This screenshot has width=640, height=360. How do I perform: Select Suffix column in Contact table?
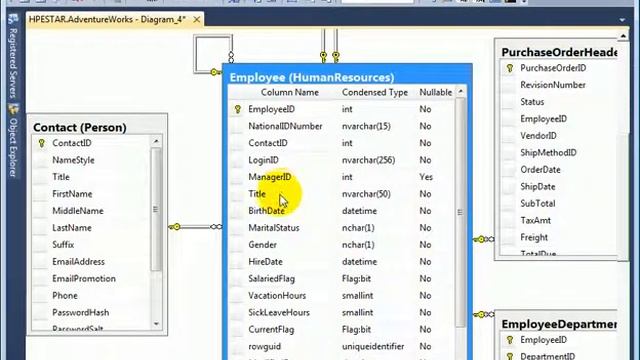pos(63,245)
